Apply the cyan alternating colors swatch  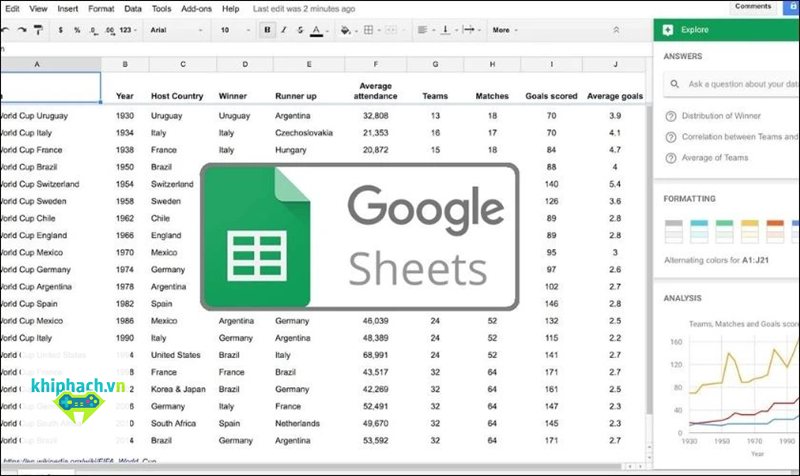(x=699, y=232)
